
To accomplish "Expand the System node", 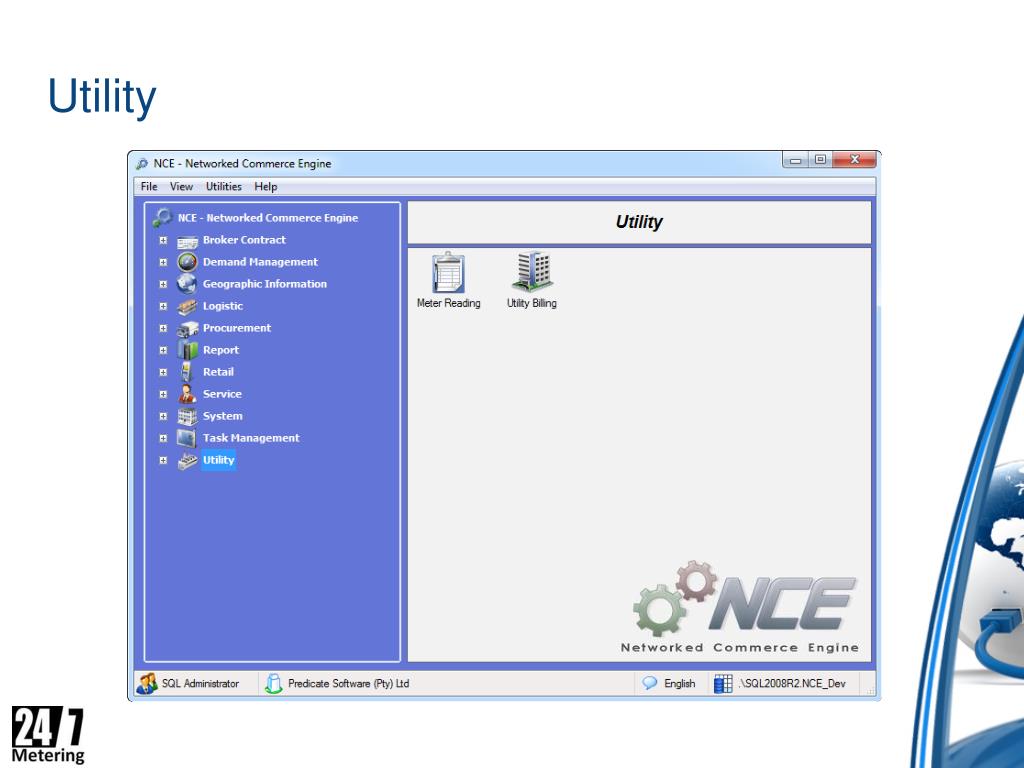I will (x=163, y=416).
